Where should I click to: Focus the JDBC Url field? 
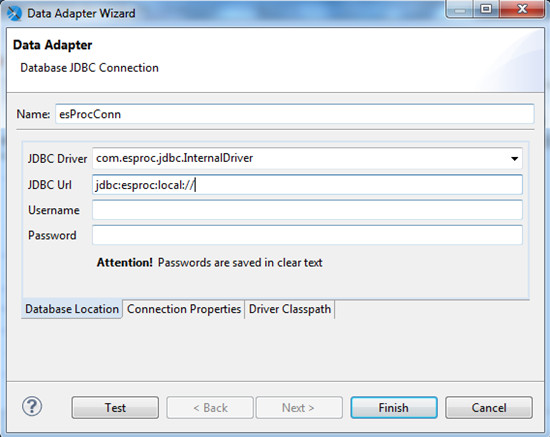[x=307, y=185]
